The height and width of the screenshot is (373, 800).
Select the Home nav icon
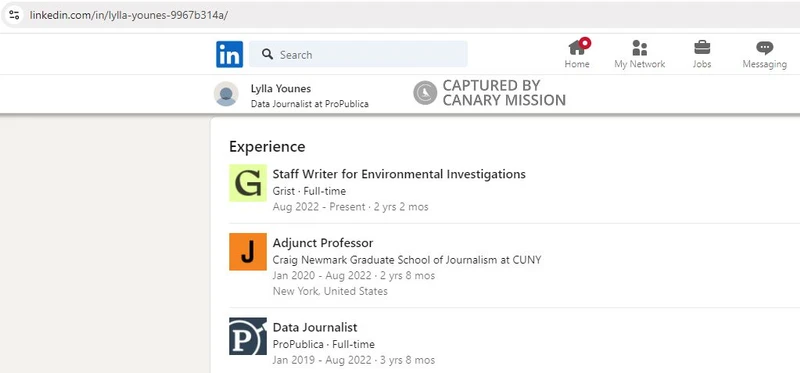(x=577, y=47)
